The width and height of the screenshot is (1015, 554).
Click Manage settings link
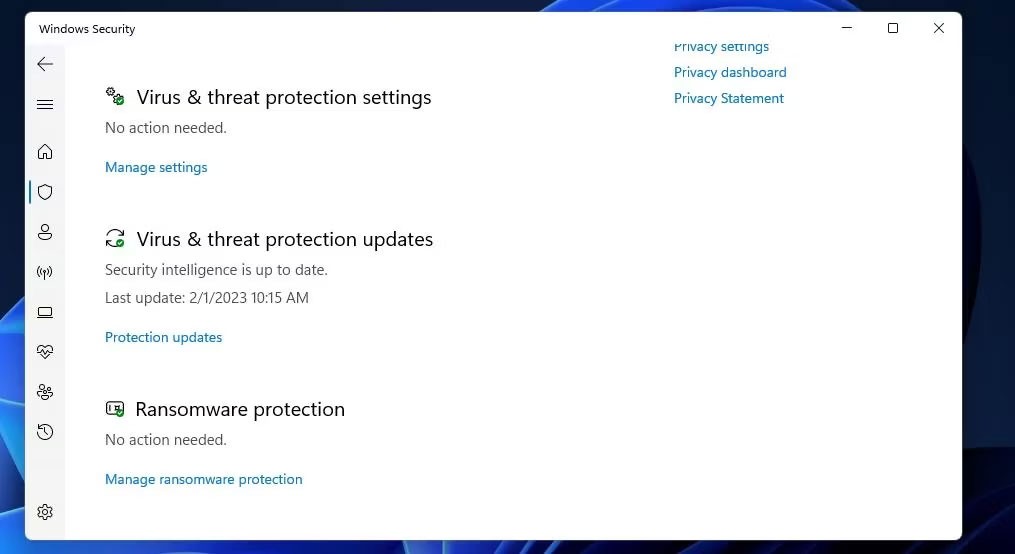[x=156, y=167]
